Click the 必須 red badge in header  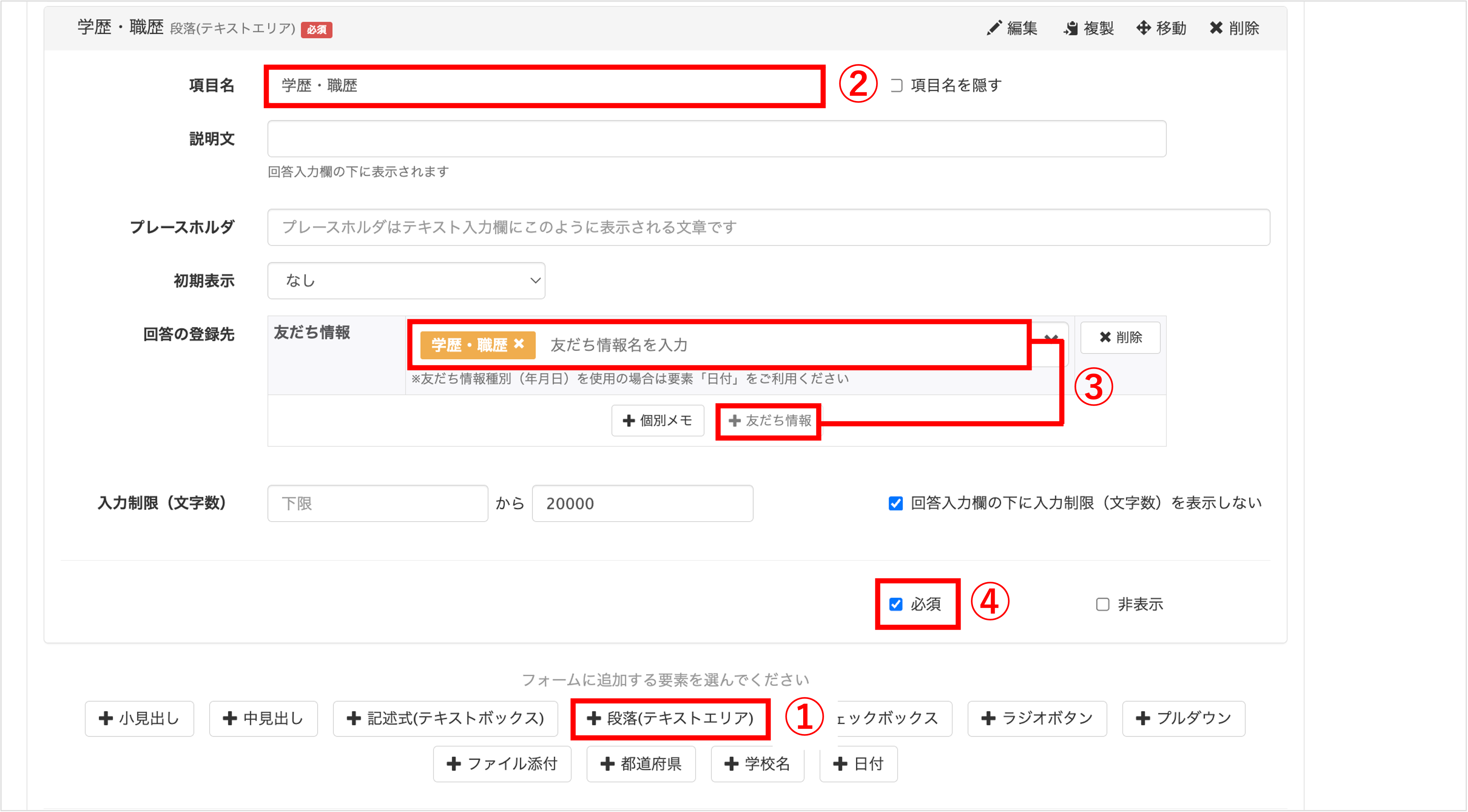[x=317, y=30]
